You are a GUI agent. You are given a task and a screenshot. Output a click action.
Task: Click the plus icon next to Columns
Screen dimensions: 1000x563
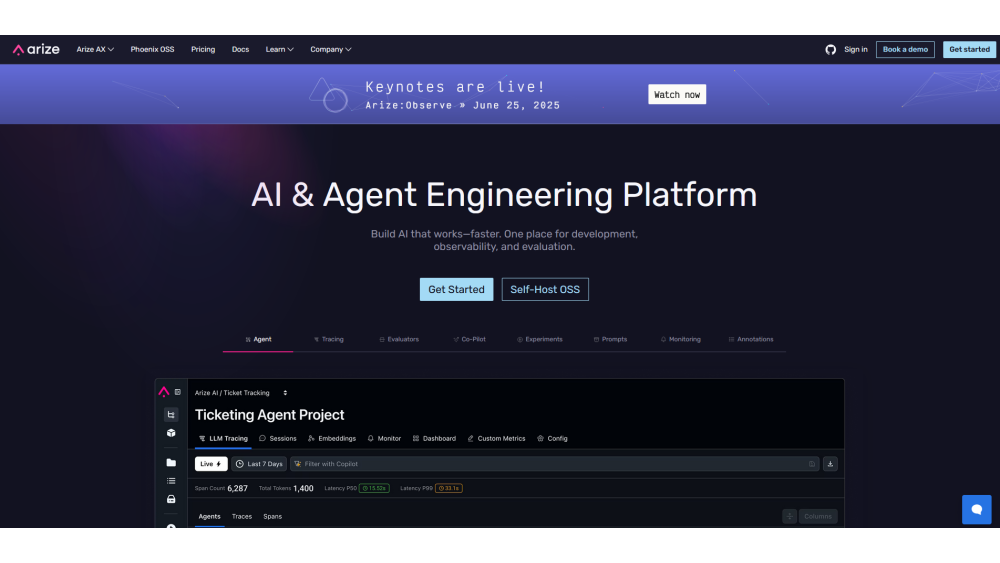pos(790,516)
